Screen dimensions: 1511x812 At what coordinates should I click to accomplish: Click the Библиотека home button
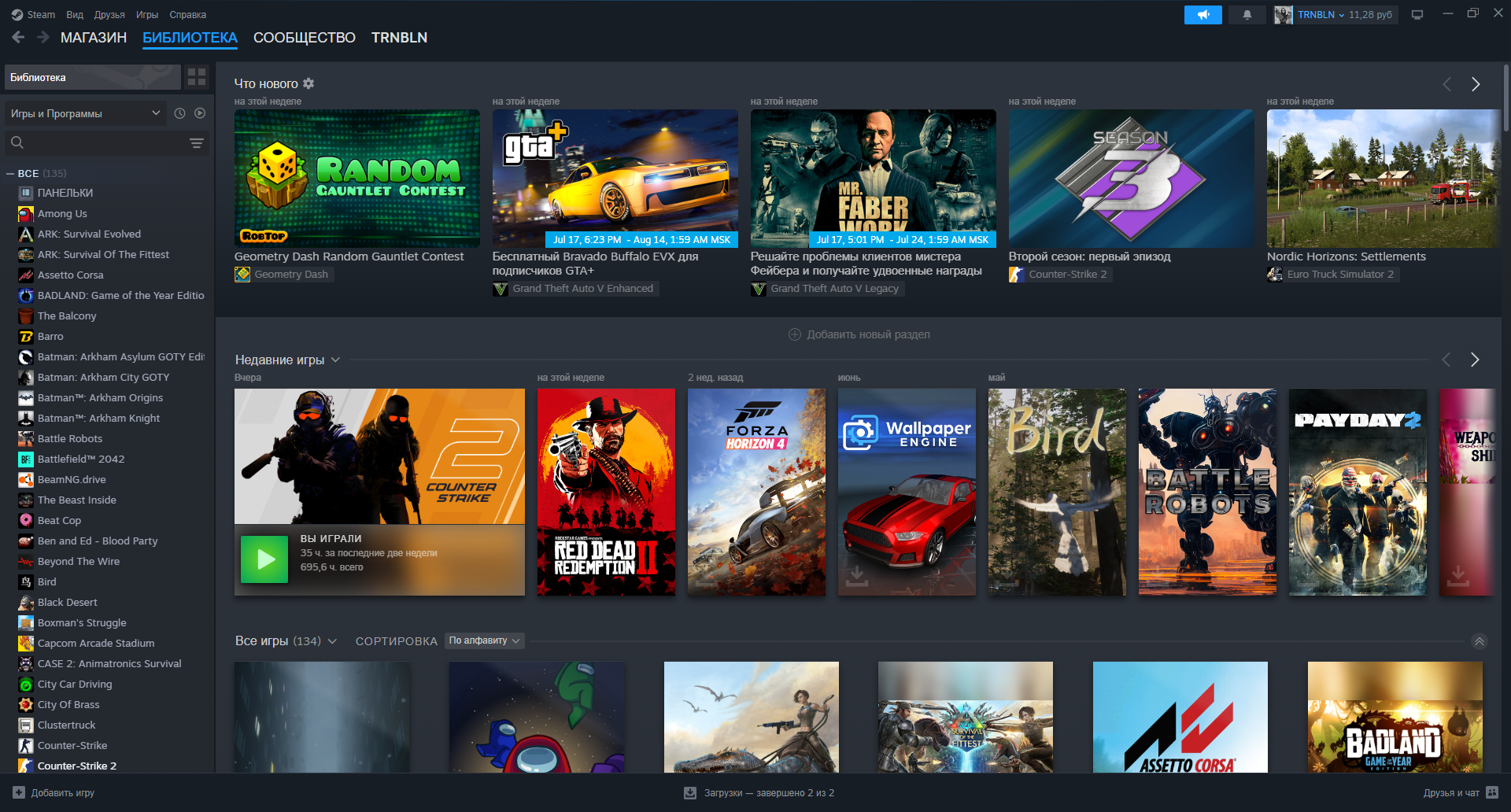click(93, 77)
